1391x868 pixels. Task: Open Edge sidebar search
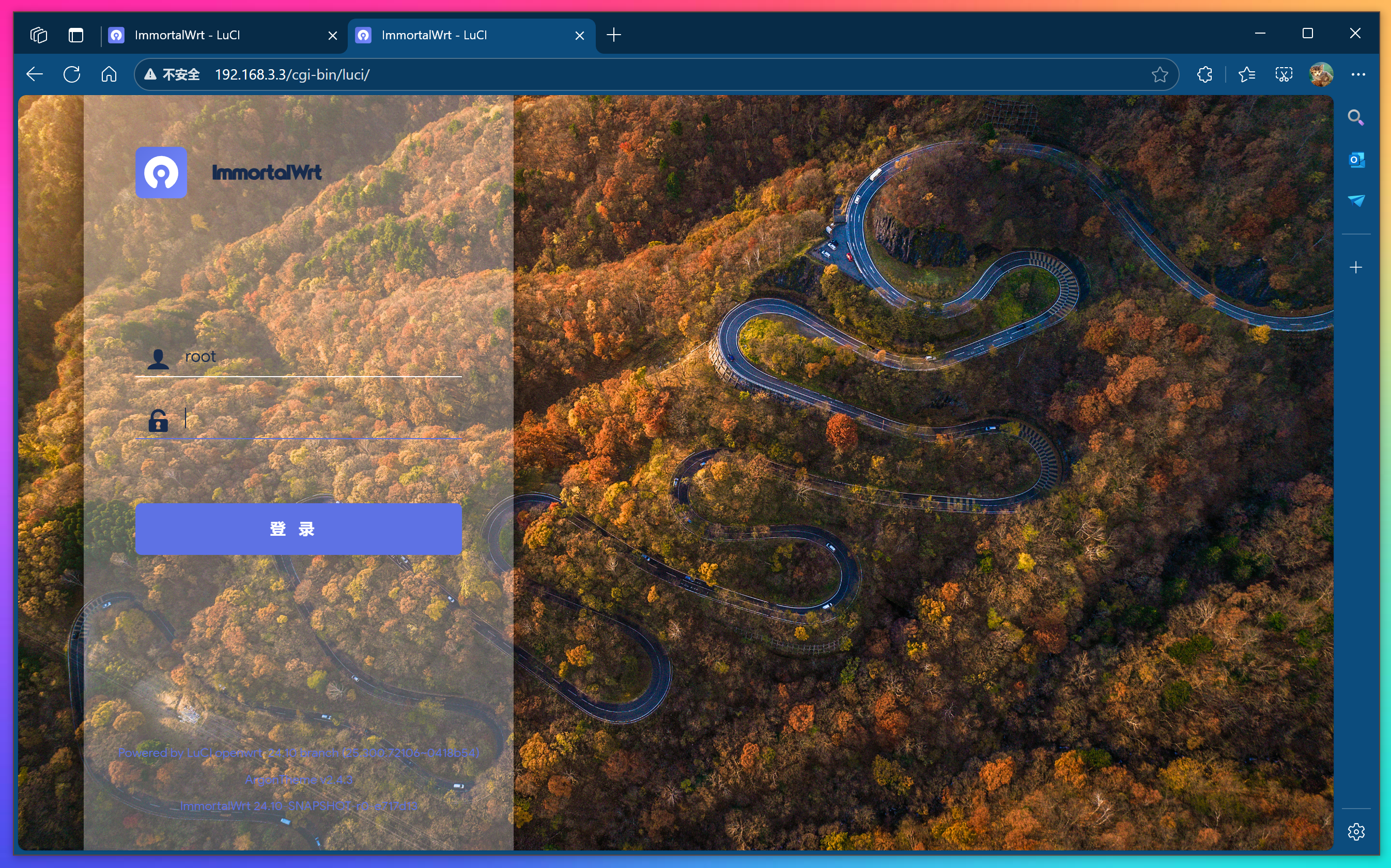tap(1356, 118)
